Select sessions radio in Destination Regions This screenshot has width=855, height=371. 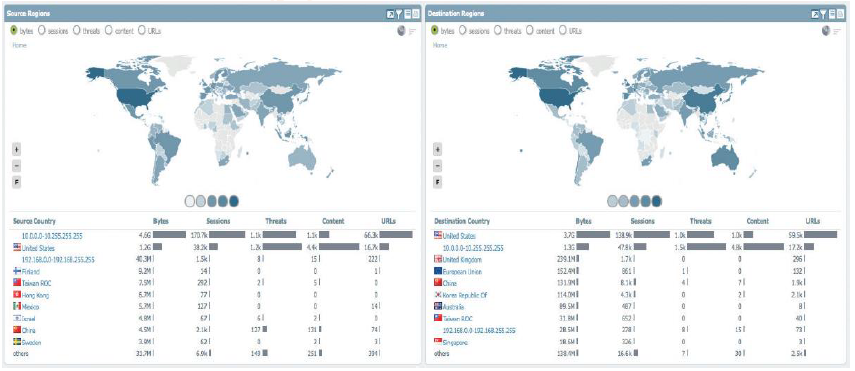tap(463, 31)
